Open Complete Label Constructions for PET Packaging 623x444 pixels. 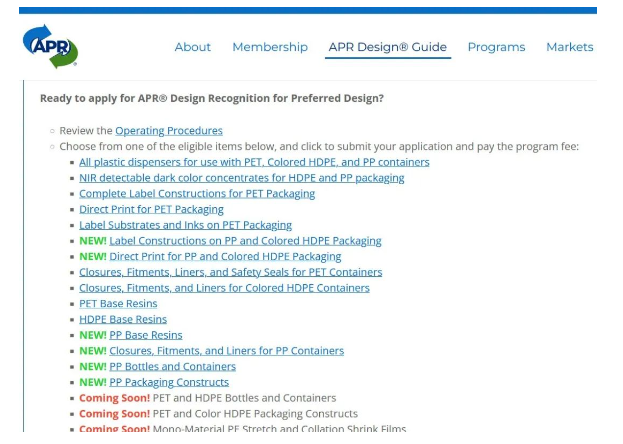point(197,194)
